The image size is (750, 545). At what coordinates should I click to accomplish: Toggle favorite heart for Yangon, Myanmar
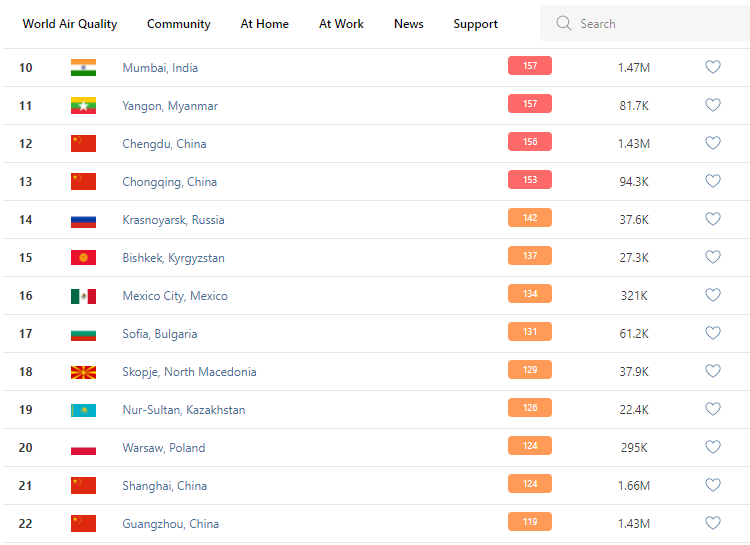(713, 105)
